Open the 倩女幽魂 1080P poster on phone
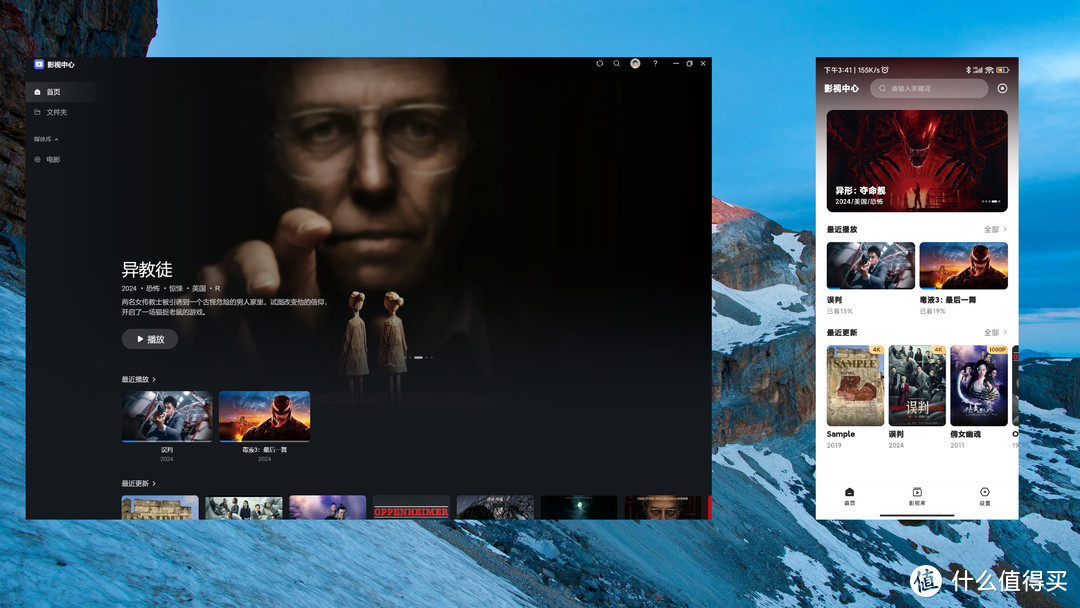Image resolution: width=1080 pixels, height=608 pixels. (979, 386)
